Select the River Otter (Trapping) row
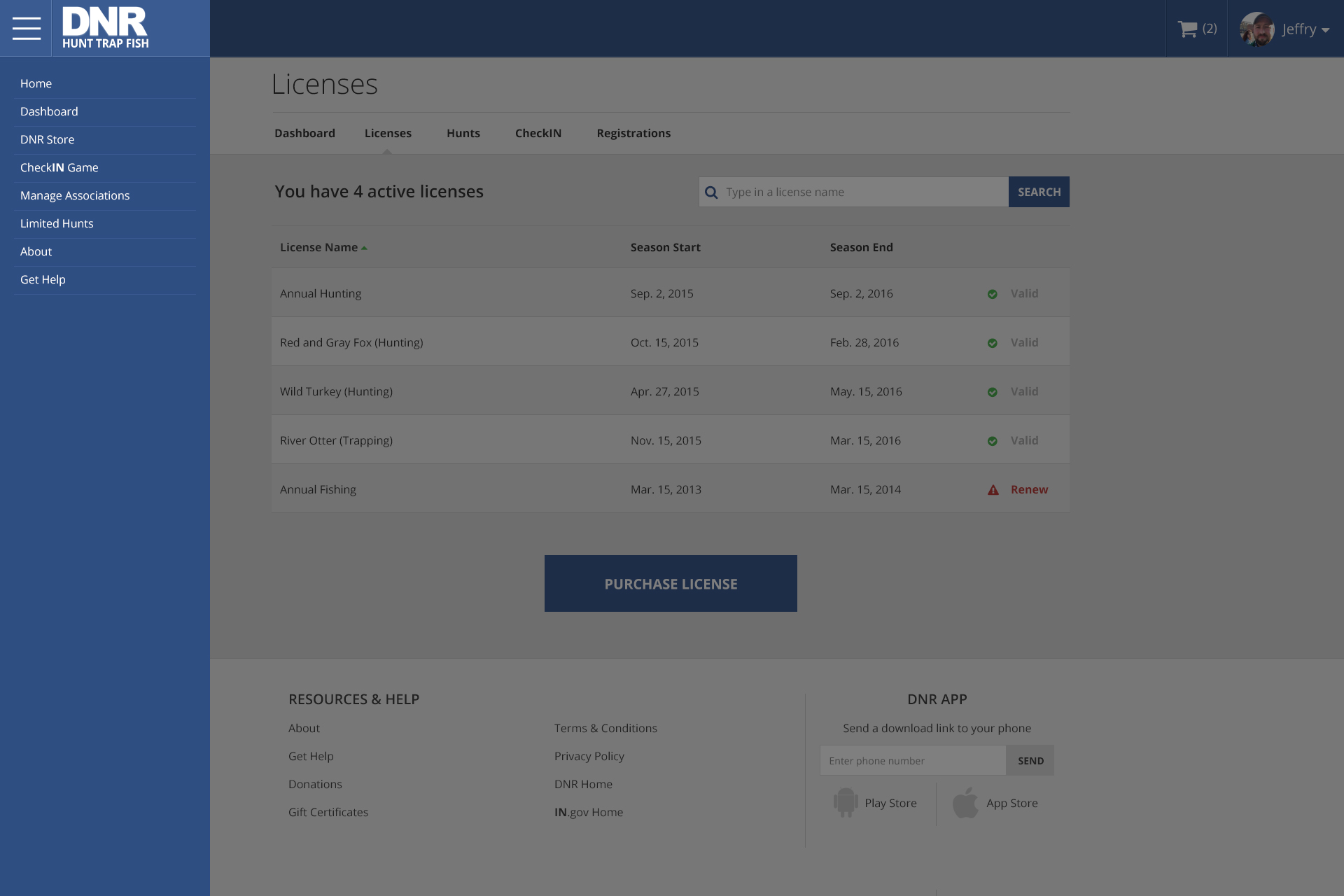 671,440
